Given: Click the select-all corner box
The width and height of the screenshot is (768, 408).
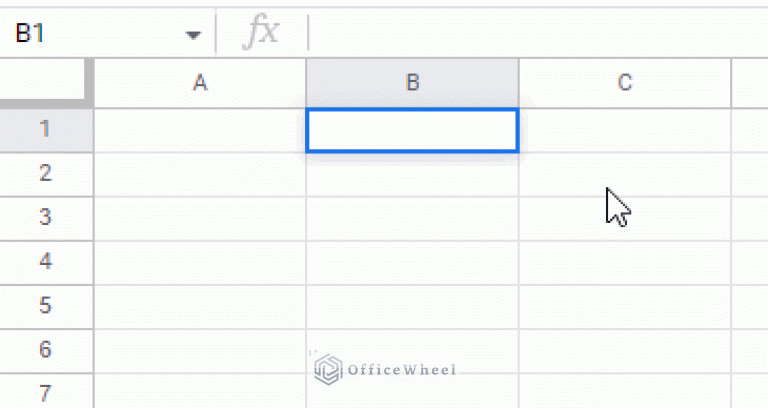Looking at the screenshot, I should tap(45, 81).
